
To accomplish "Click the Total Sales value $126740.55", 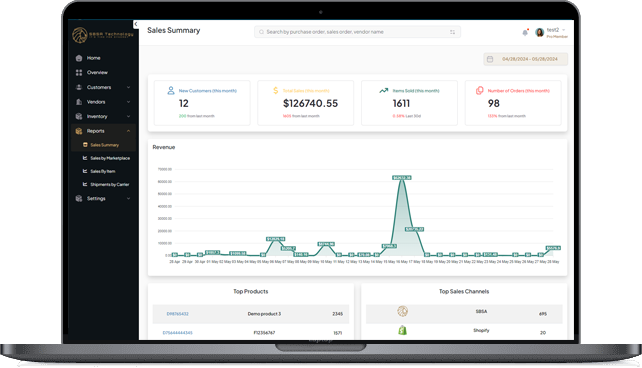I will click(x=310, y=104).
